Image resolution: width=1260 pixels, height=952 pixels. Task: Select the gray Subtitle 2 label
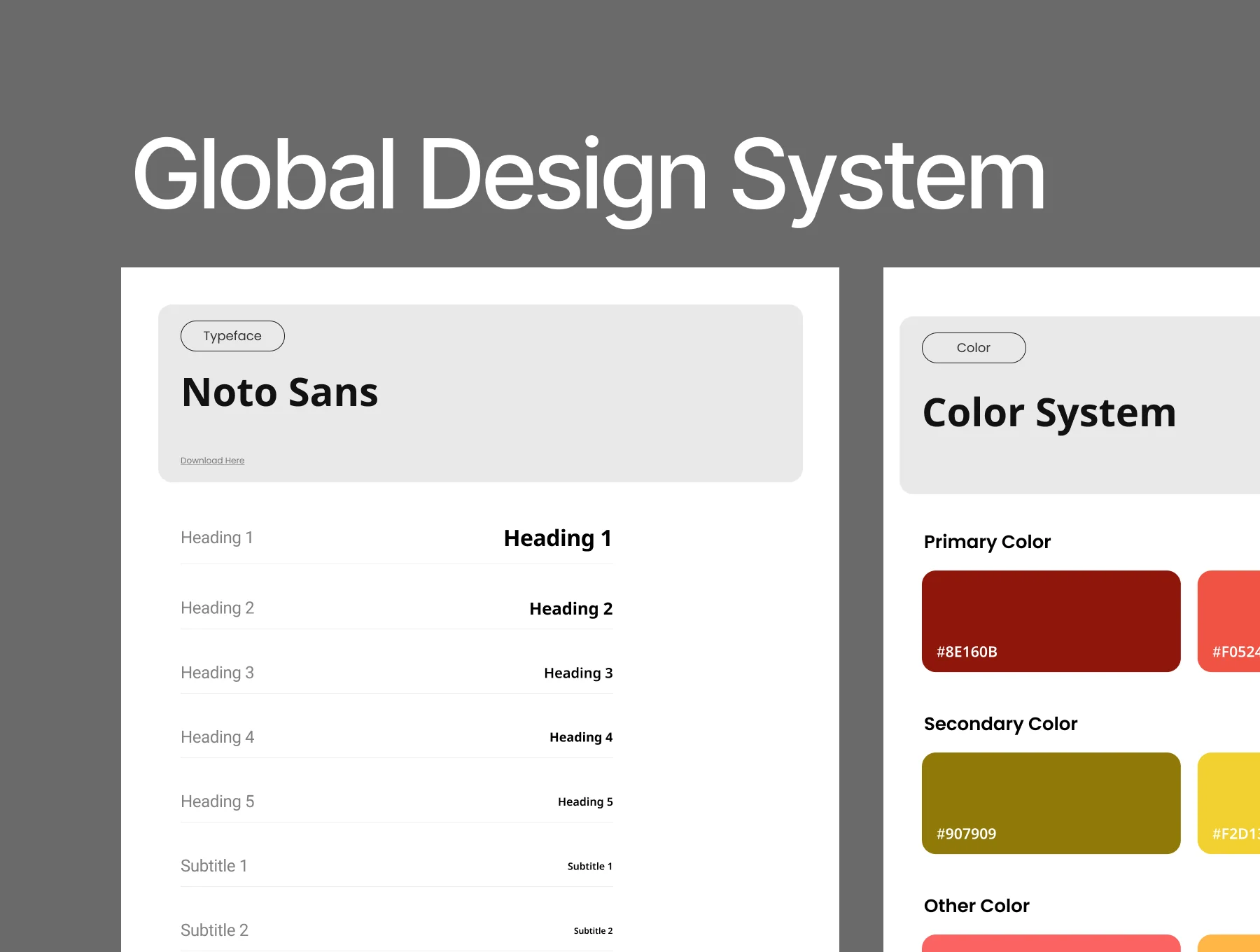point(214,930)
